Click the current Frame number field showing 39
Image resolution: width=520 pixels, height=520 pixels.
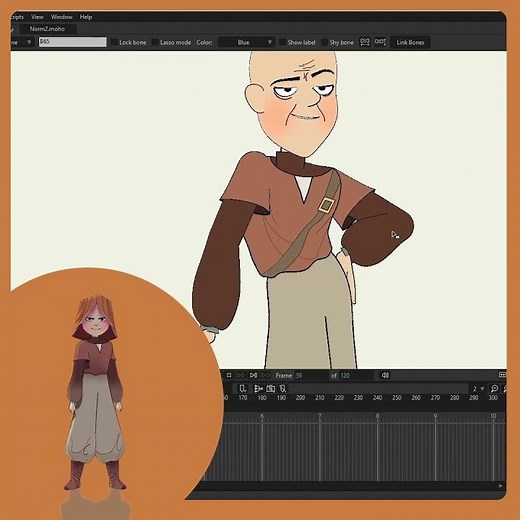click(310, 376)
